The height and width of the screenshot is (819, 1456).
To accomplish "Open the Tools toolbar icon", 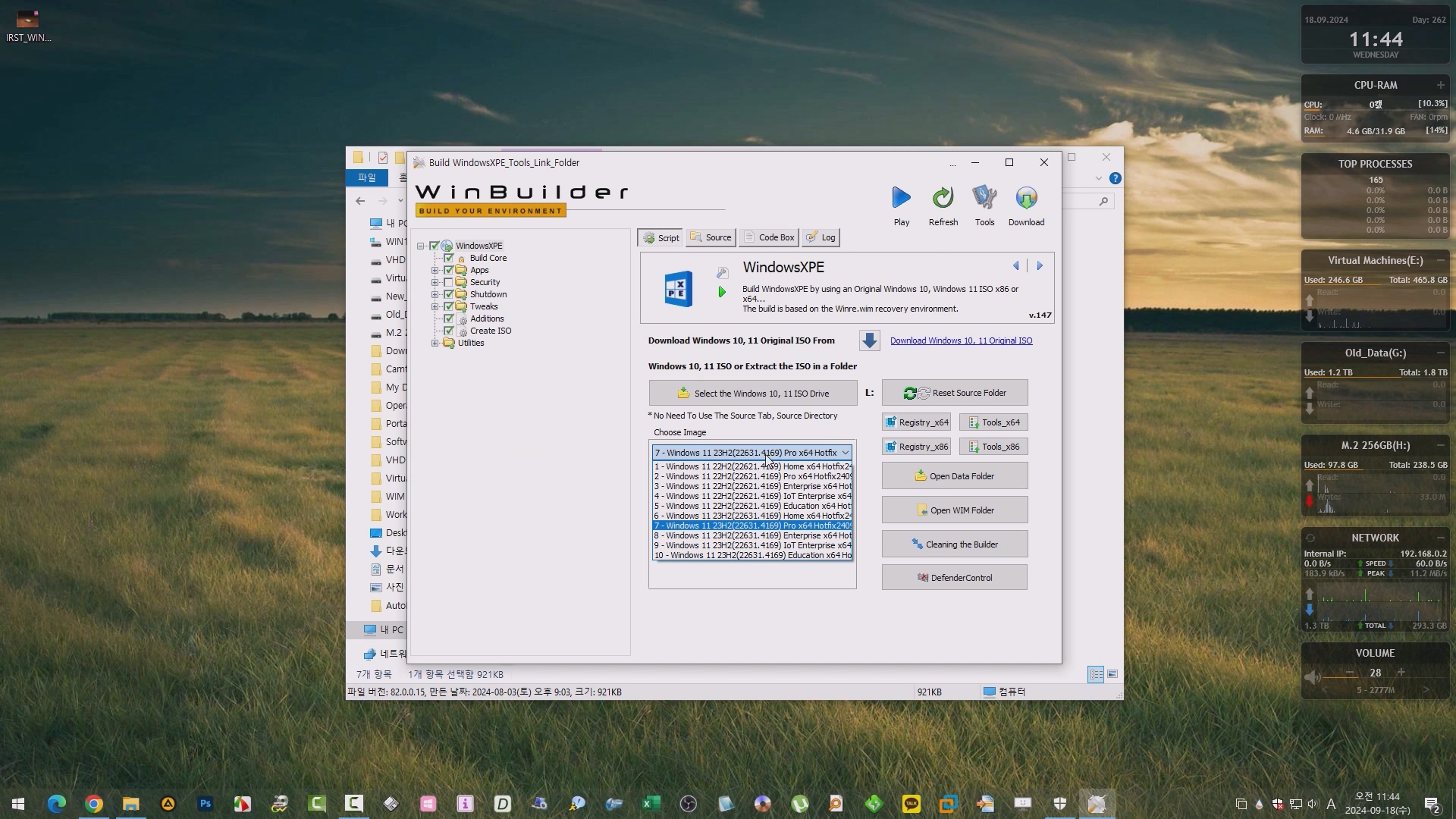I will [x=984, y=199].
